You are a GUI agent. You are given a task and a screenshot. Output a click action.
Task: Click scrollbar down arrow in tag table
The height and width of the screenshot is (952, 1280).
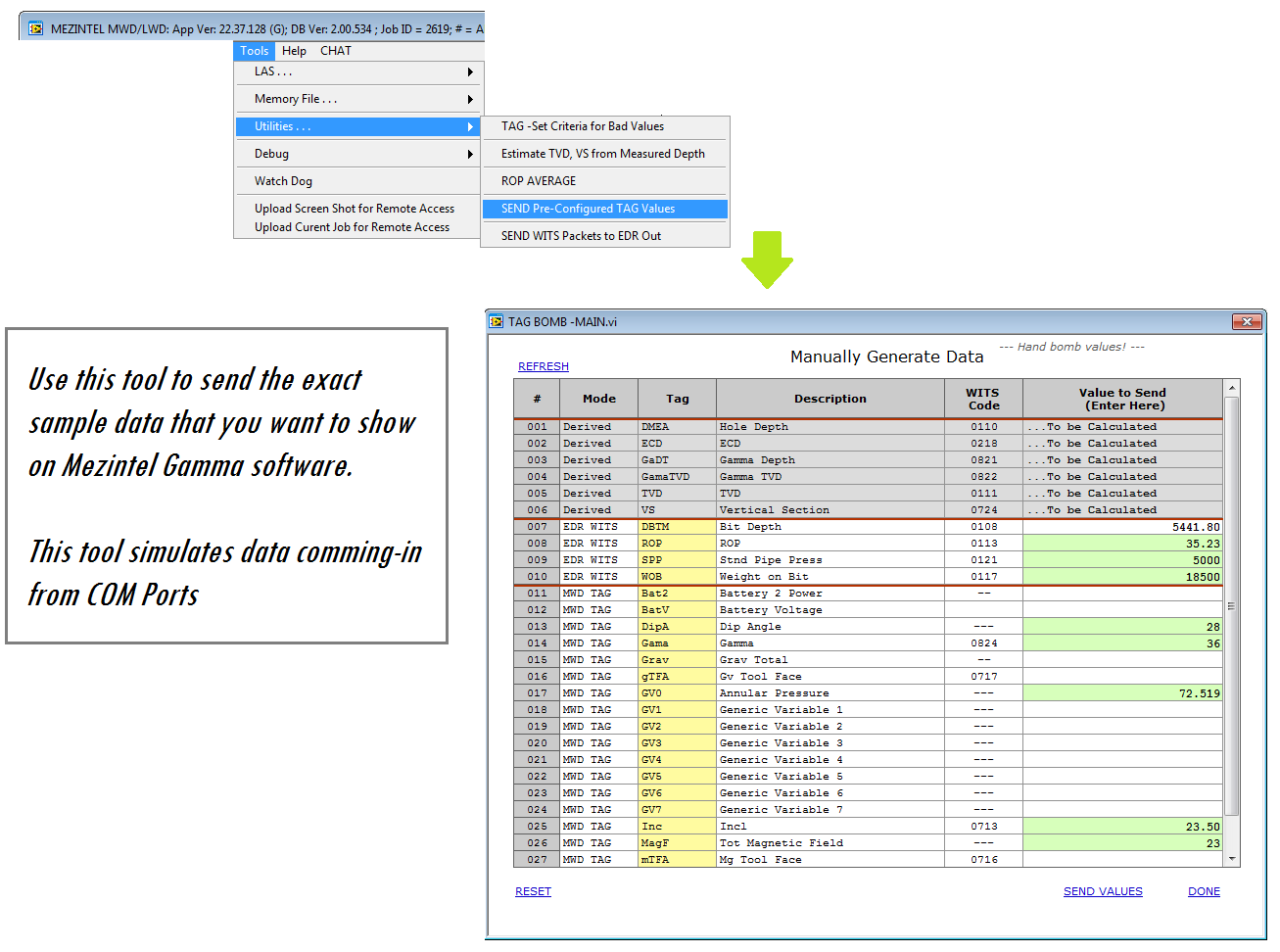pyautogui.click(x=1232, y=858)
